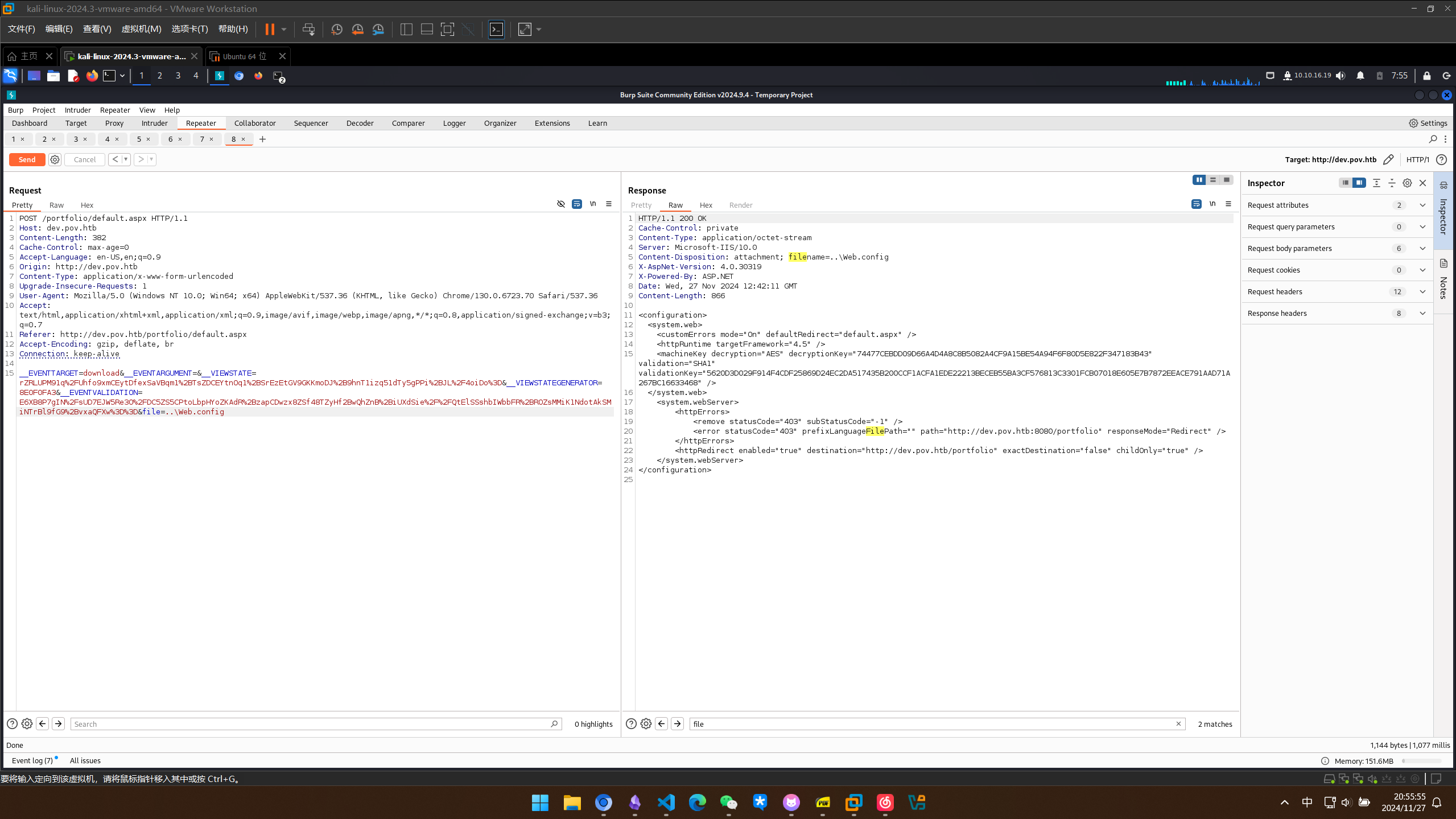Click the memory usage bar
This screenshot has width=1456, height=819.
tap(1421, 761)
